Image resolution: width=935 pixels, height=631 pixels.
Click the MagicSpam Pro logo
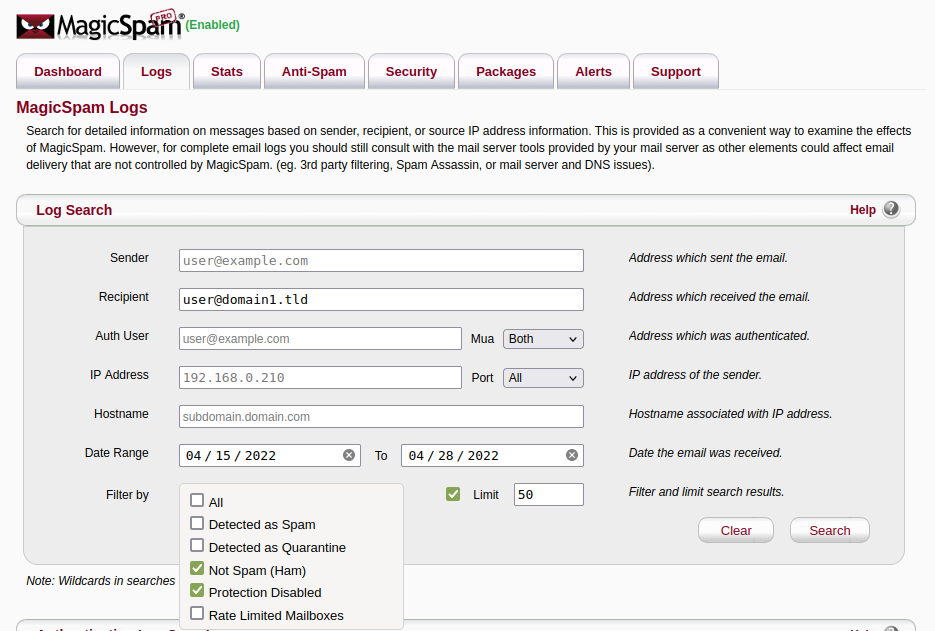(x=99, y=24)
